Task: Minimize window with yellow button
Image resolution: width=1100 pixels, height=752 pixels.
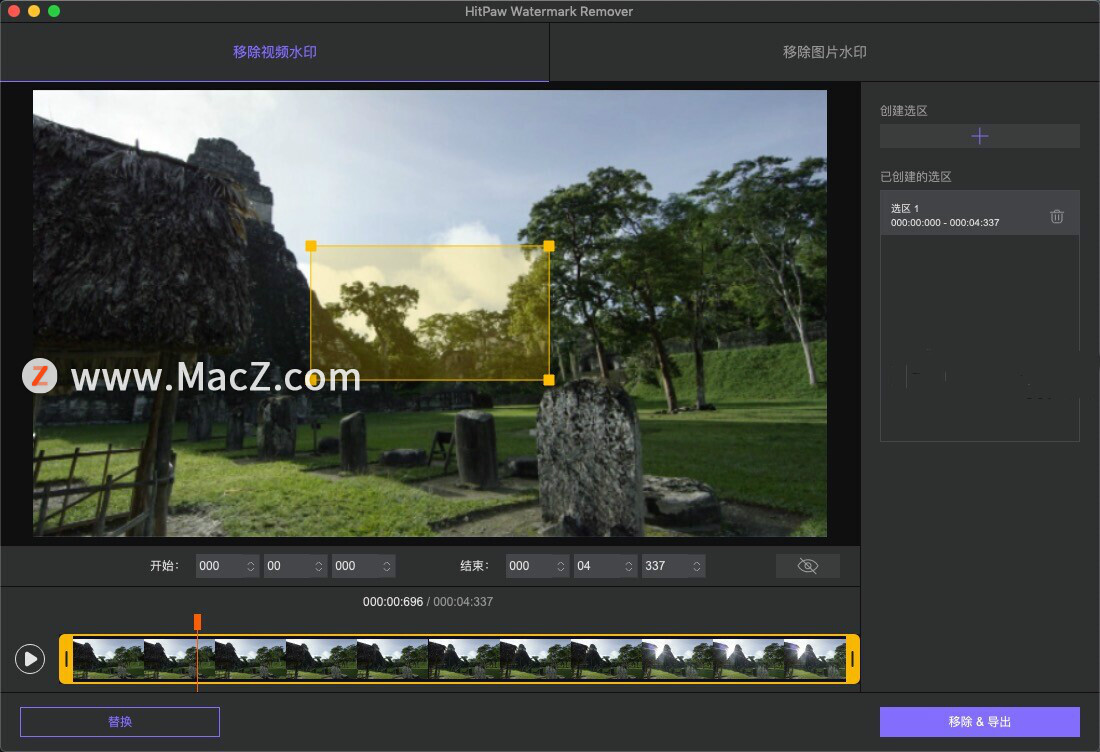Action: pyautogui.click(x=34, y=11)
